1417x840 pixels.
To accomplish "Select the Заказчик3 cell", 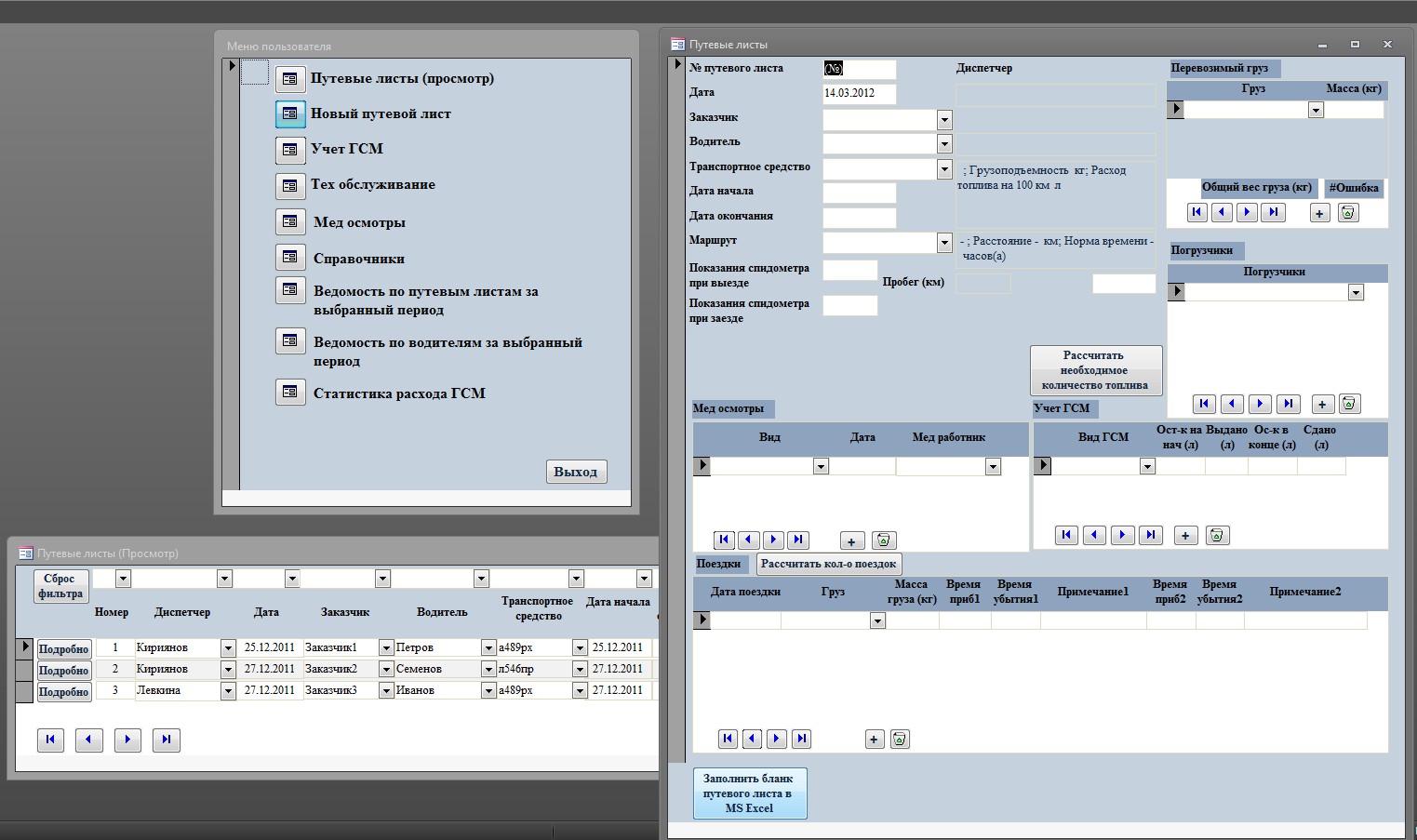I will (341, 690).
